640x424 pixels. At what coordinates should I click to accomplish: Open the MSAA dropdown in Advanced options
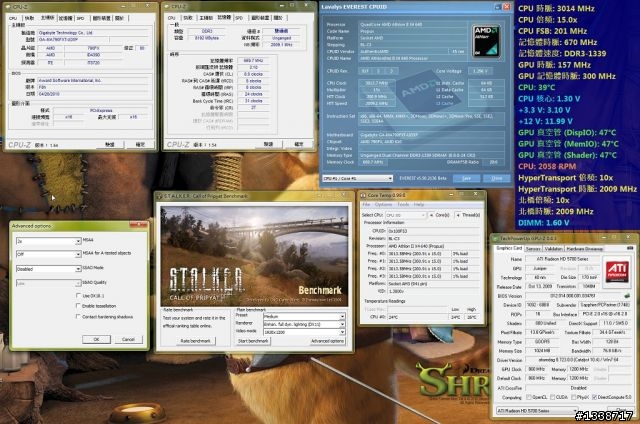(48, 241)
